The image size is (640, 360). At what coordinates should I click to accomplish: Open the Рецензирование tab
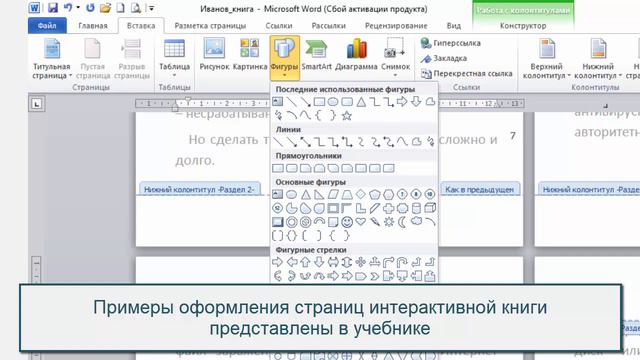(x=396, y=26)
